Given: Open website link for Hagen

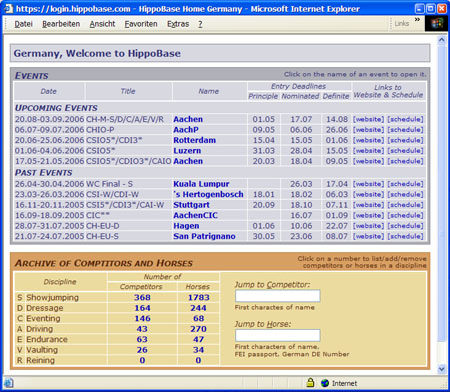Looking at the screenshot, I should coord(368,226).
